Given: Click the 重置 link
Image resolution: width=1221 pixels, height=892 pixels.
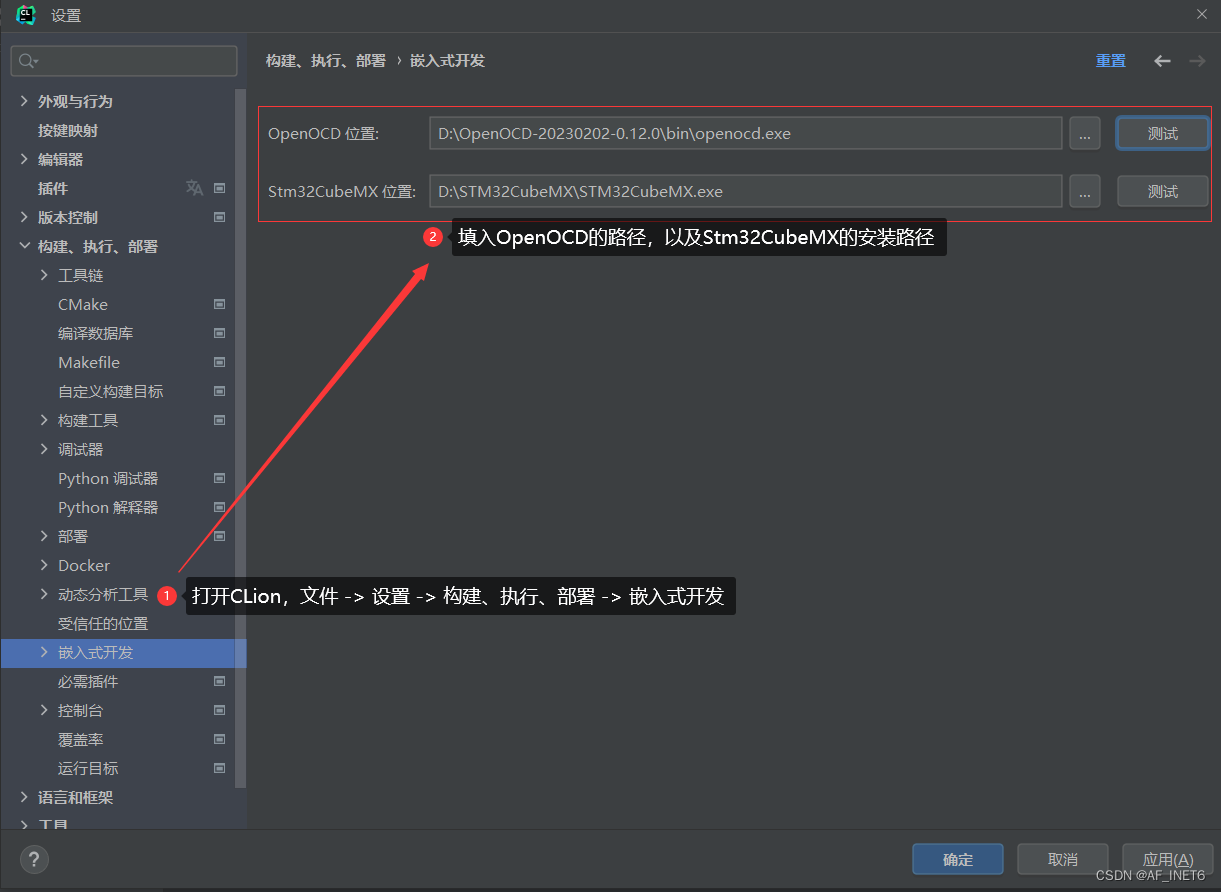Looking at the screenshot, I should click(x=1111, y=61).
